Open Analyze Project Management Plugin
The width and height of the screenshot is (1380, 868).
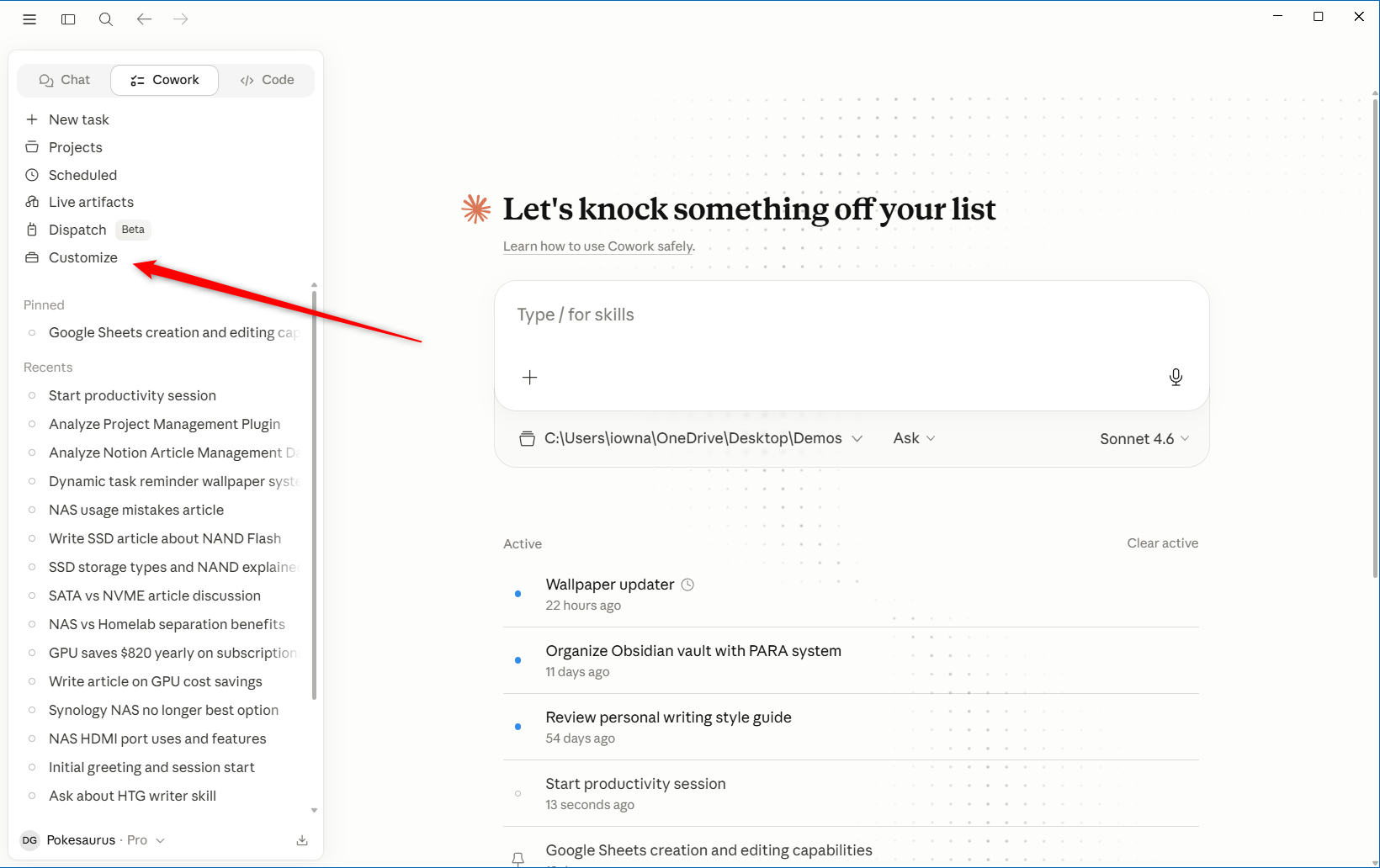[x=164, y=424]
